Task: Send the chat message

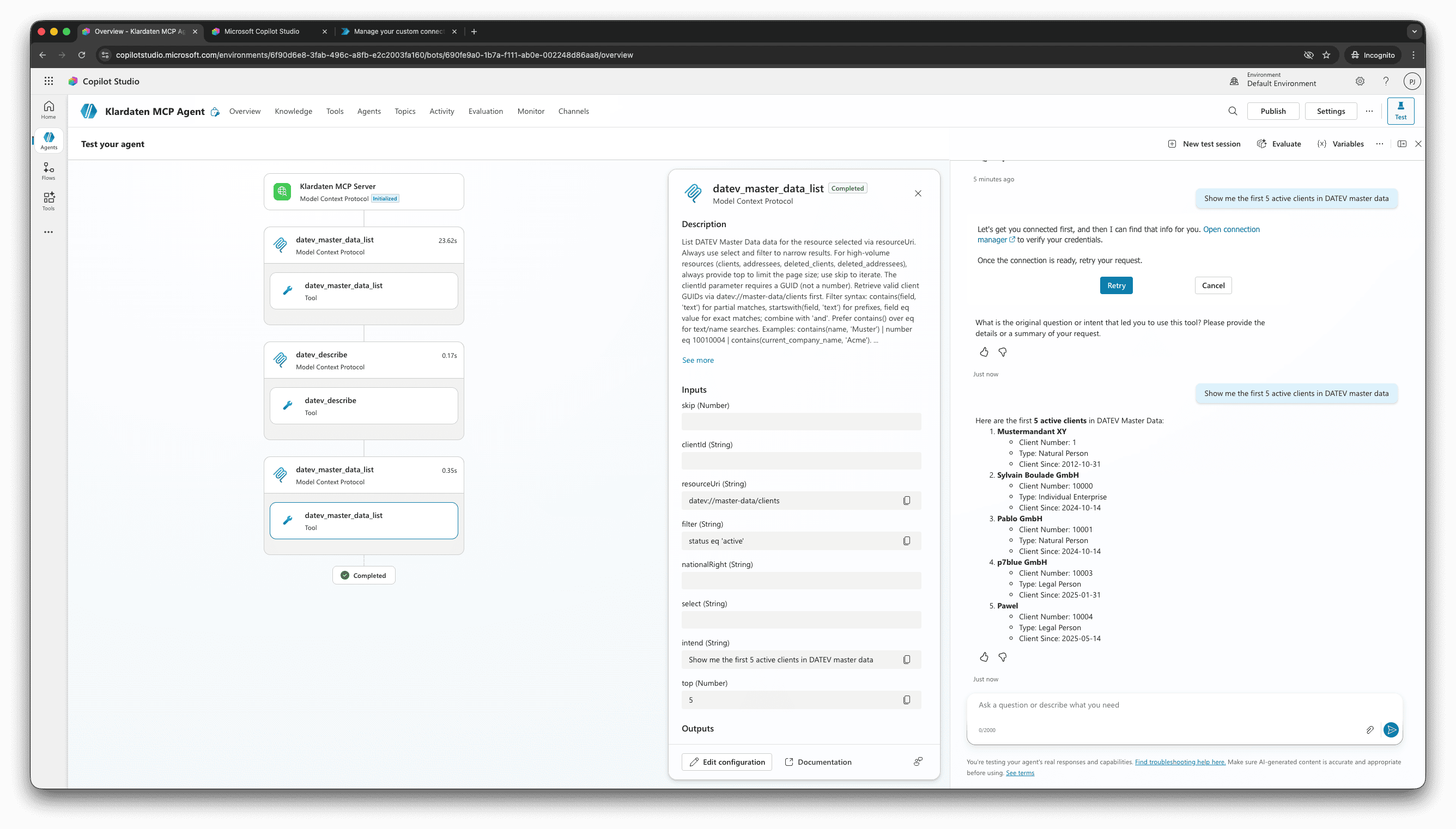Action: coord(1391,730)
